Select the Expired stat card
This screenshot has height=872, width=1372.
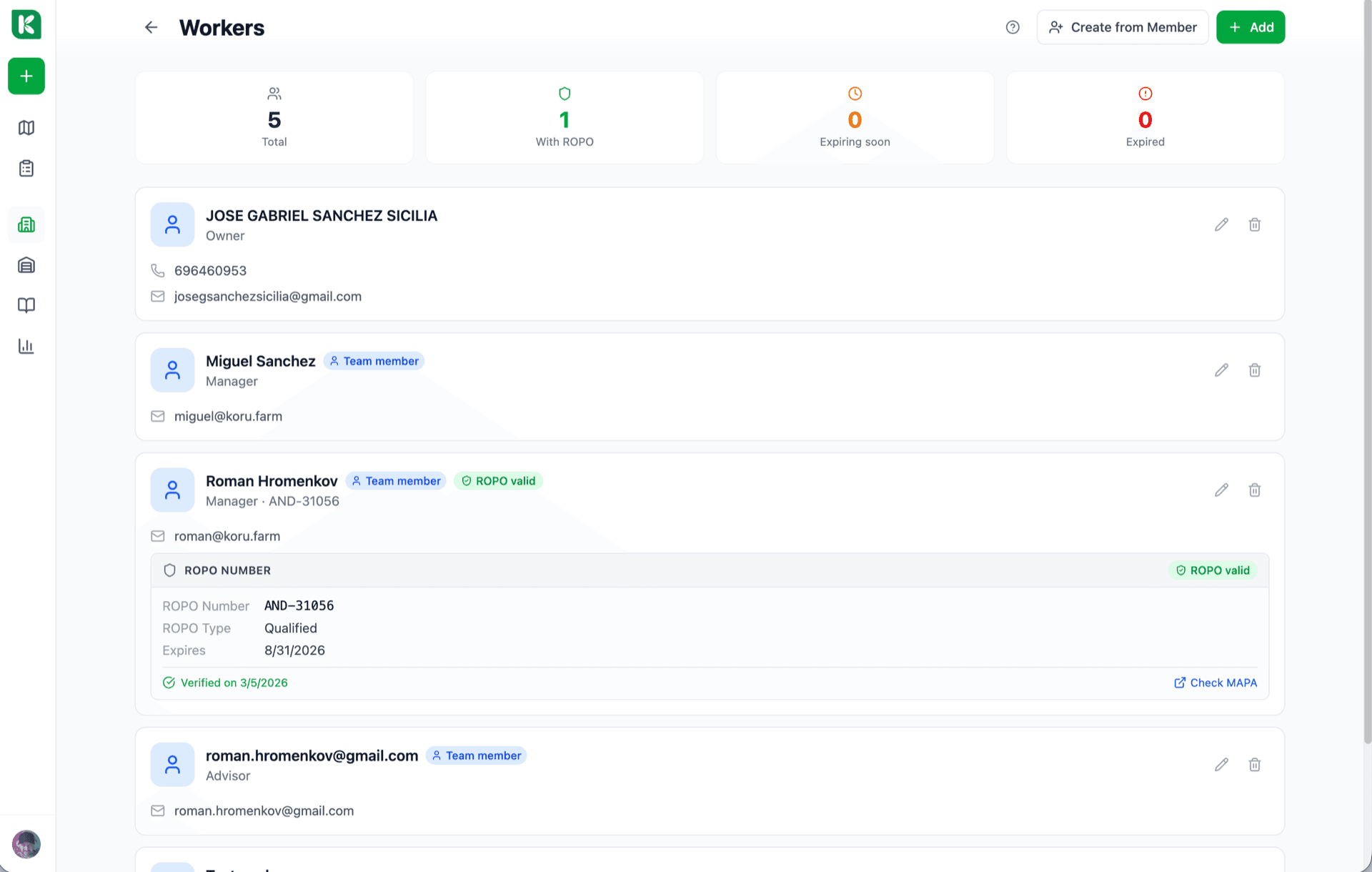click(1145, 118)
